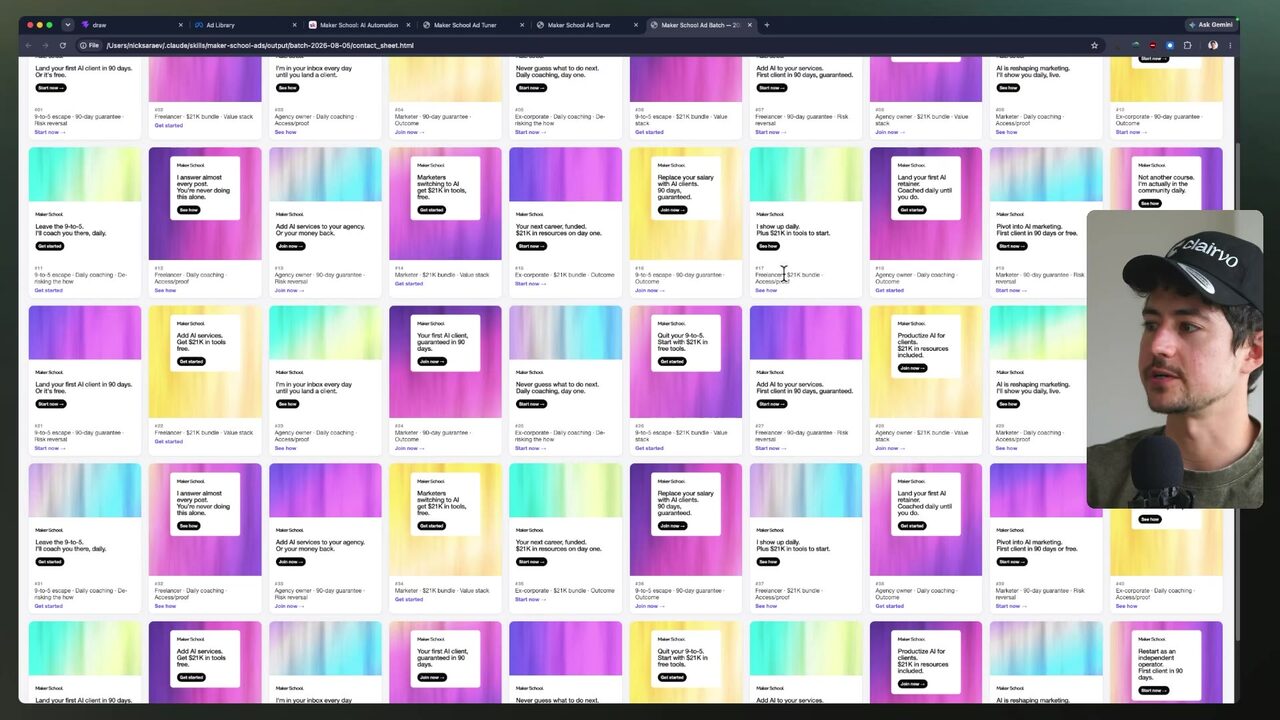The width and height of the screenshot is (1280, 720).
Task: Click the "Join now" button in ad #28
Action: pos(912,368)
